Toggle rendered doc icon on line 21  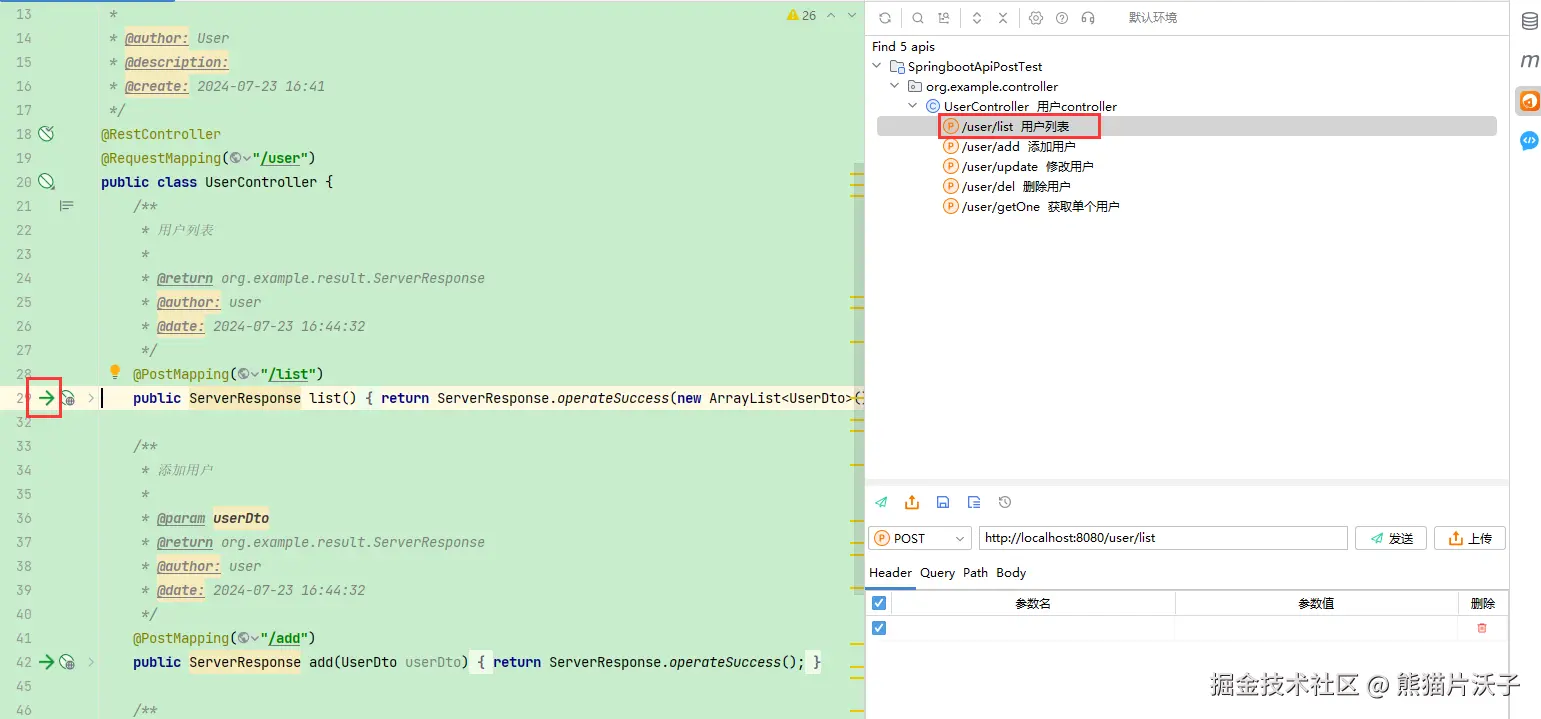[66, 206]
